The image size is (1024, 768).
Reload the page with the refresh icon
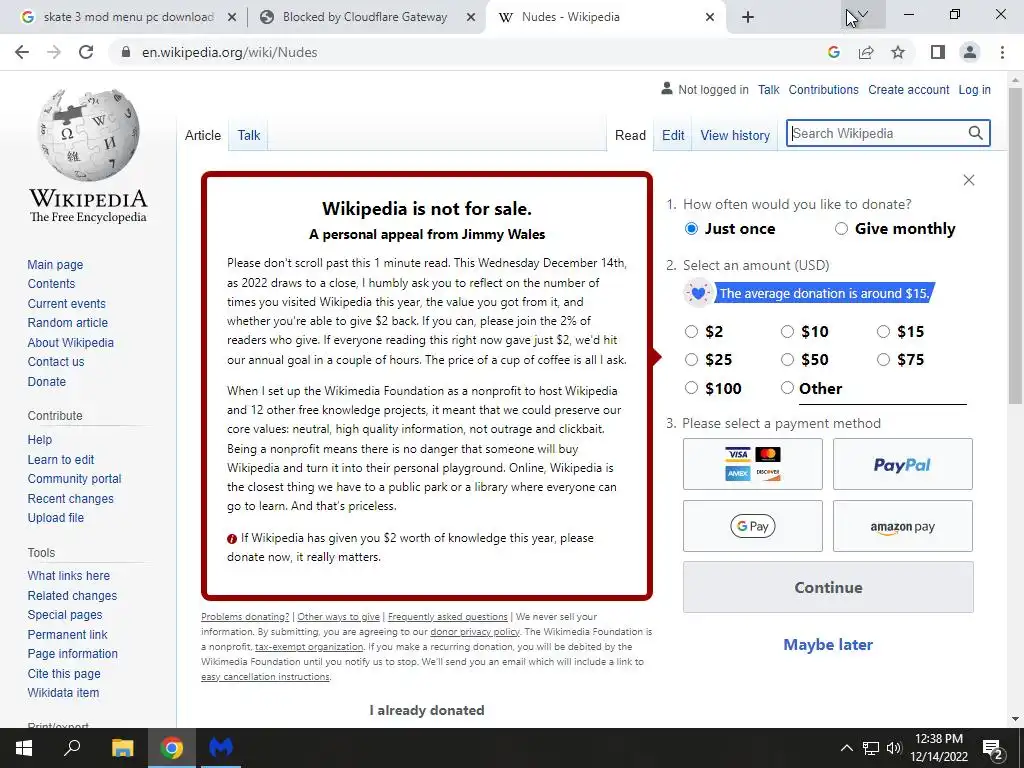pyautogui.click(x=86, y=52)
